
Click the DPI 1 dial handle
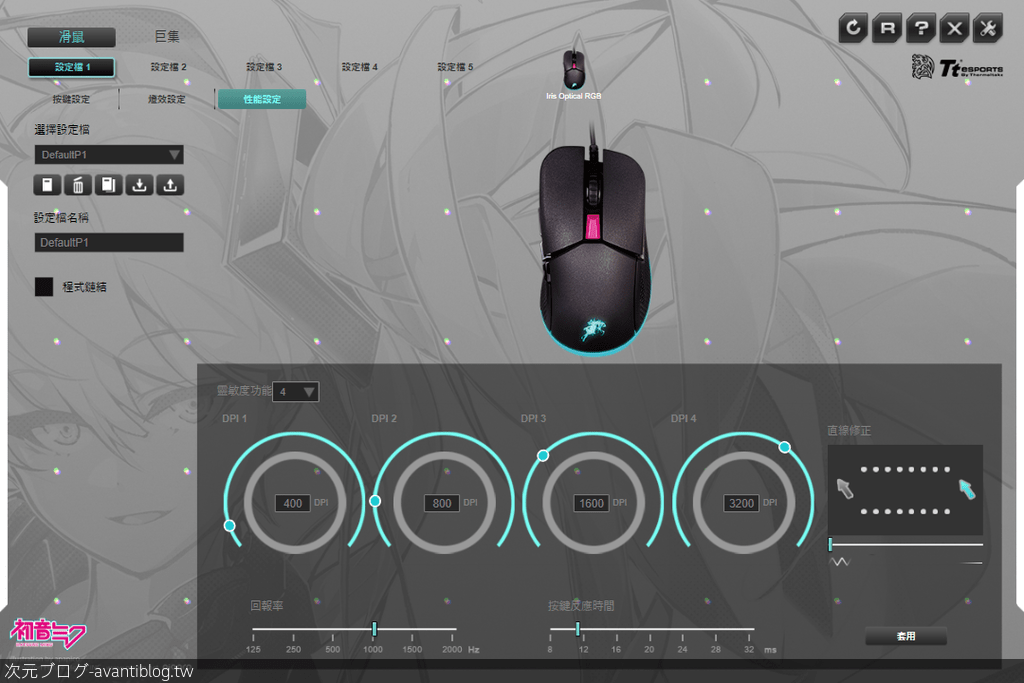pyautogui.click(x=229, y=526)
